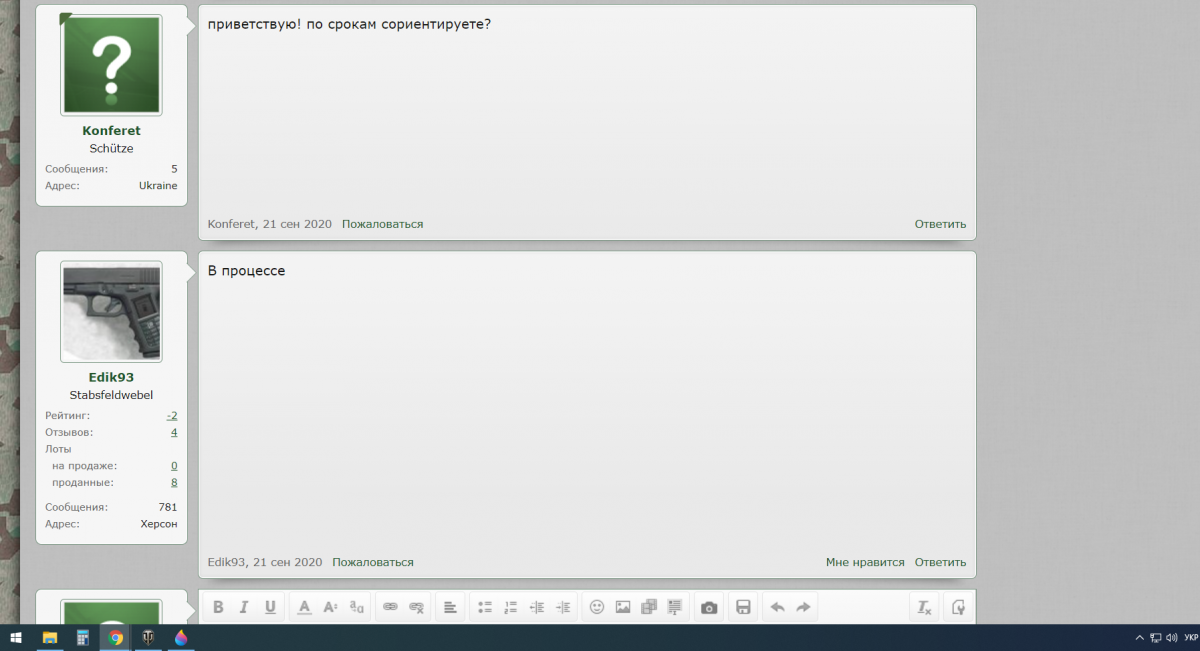Image resolution: width=1200 pixels, height=651 pixels.
Task: Decrease indent of text
Action: (x=537, y=607)
